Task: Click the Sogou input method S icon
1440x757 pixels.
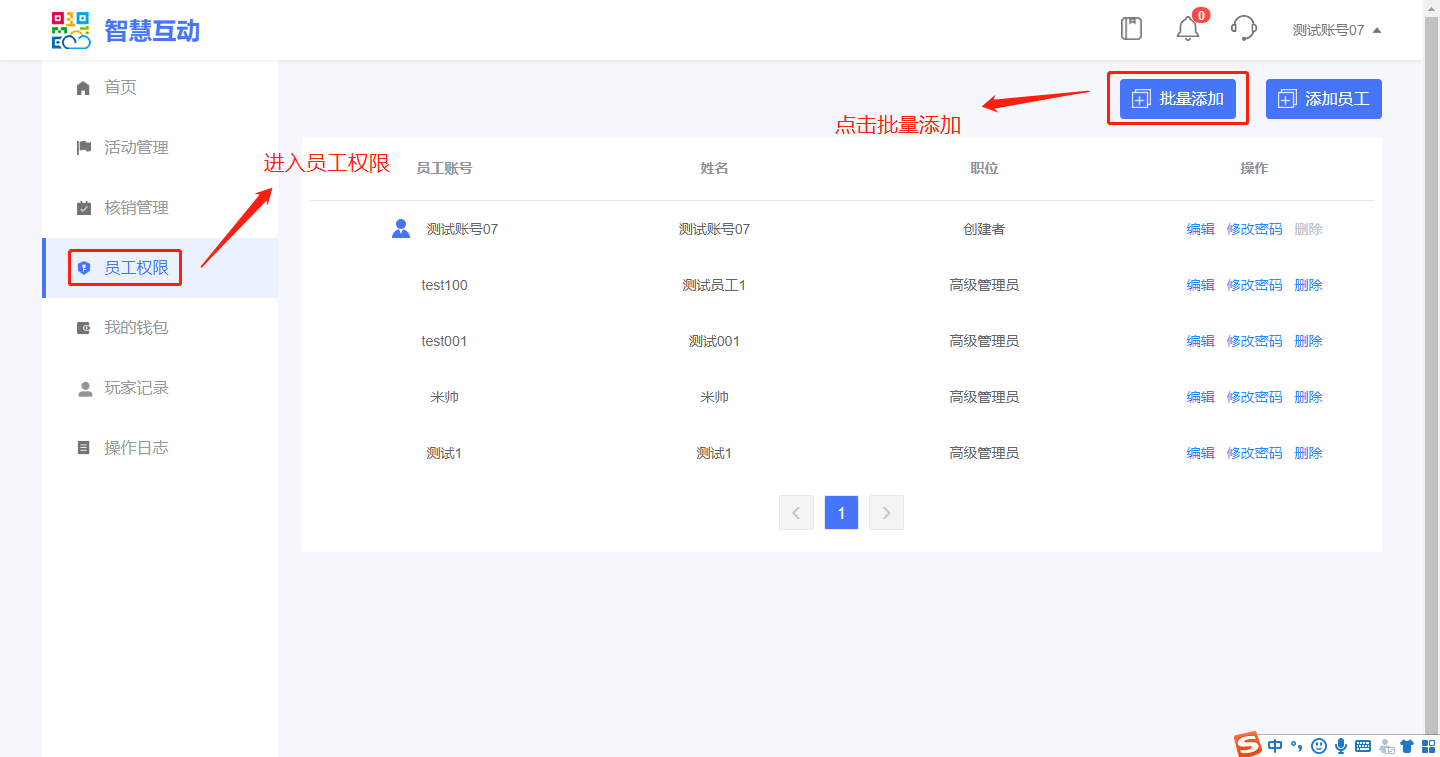Action: click(1247, 745)
